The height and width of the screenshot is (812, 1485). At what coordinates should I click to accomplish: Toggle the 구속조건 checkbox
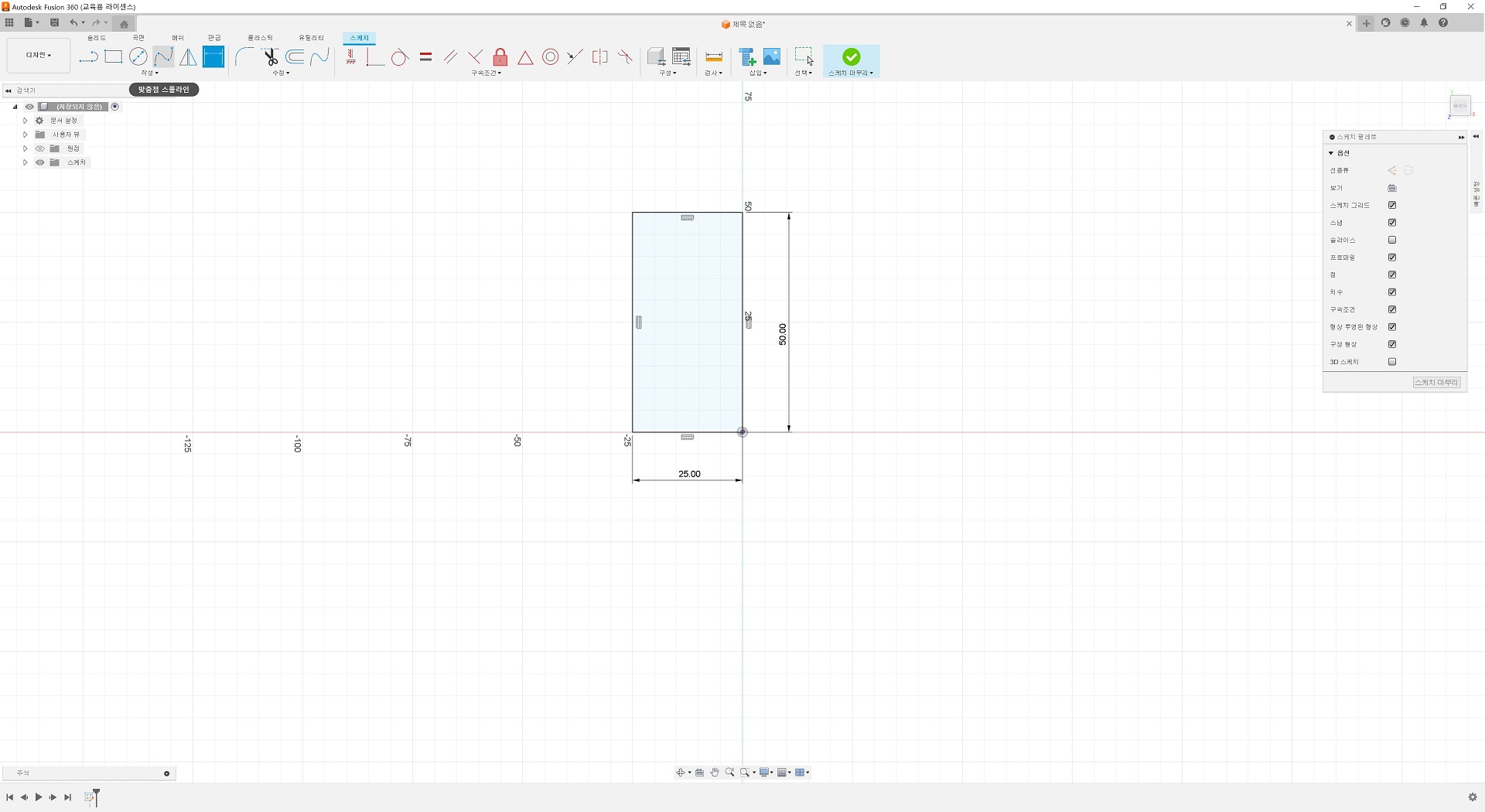1392,309
